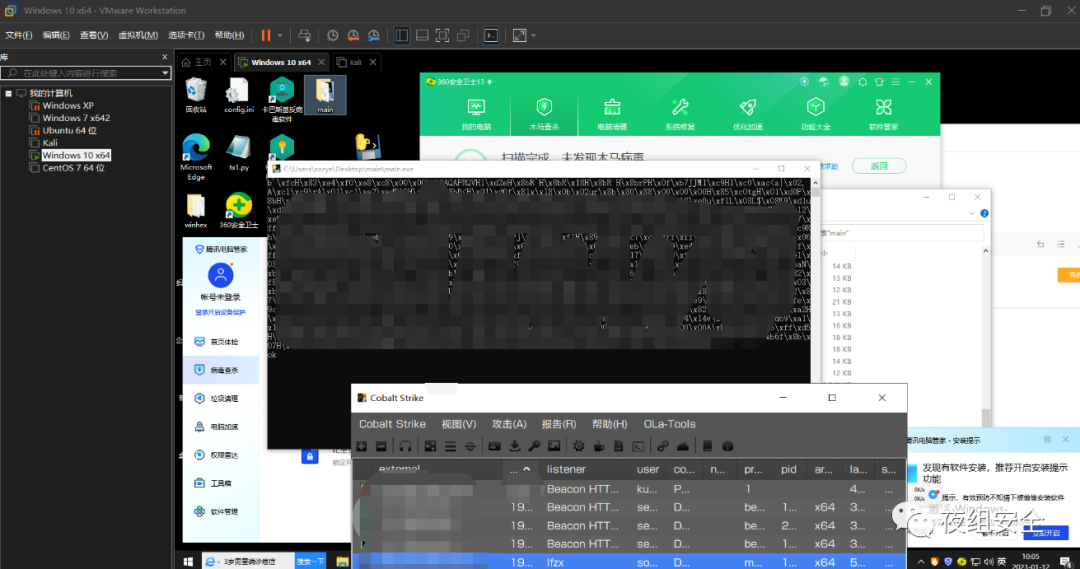Select the Microsoft Edge desktop shortcut
This screenshot has width=1080, height=569.
coord(196,158)
